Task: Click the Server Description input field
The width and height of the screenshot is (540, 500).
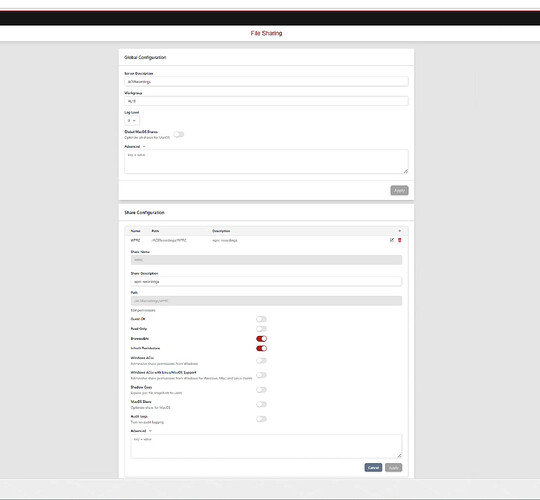Action: (x=266, y=82)
